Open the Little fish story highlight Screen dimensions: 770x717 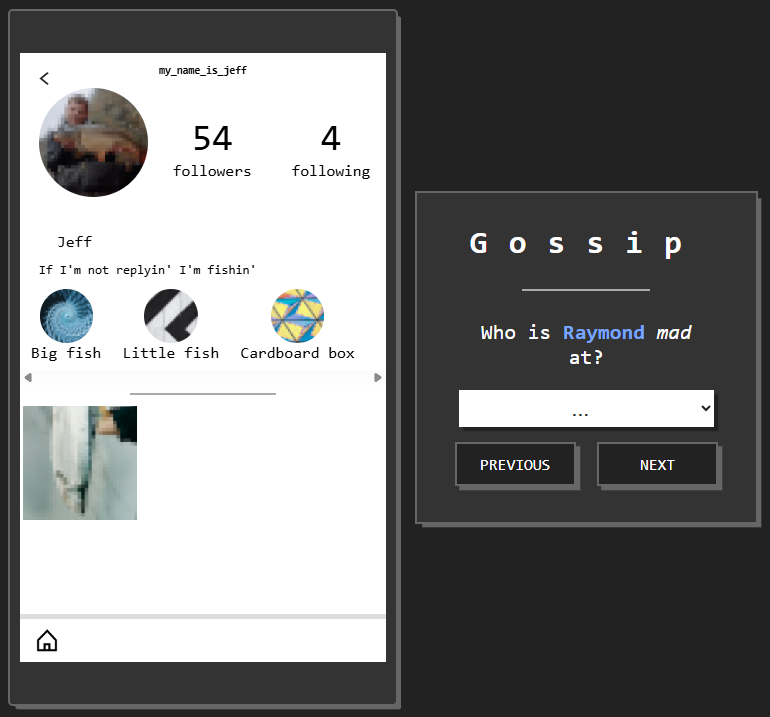(171, 316)
